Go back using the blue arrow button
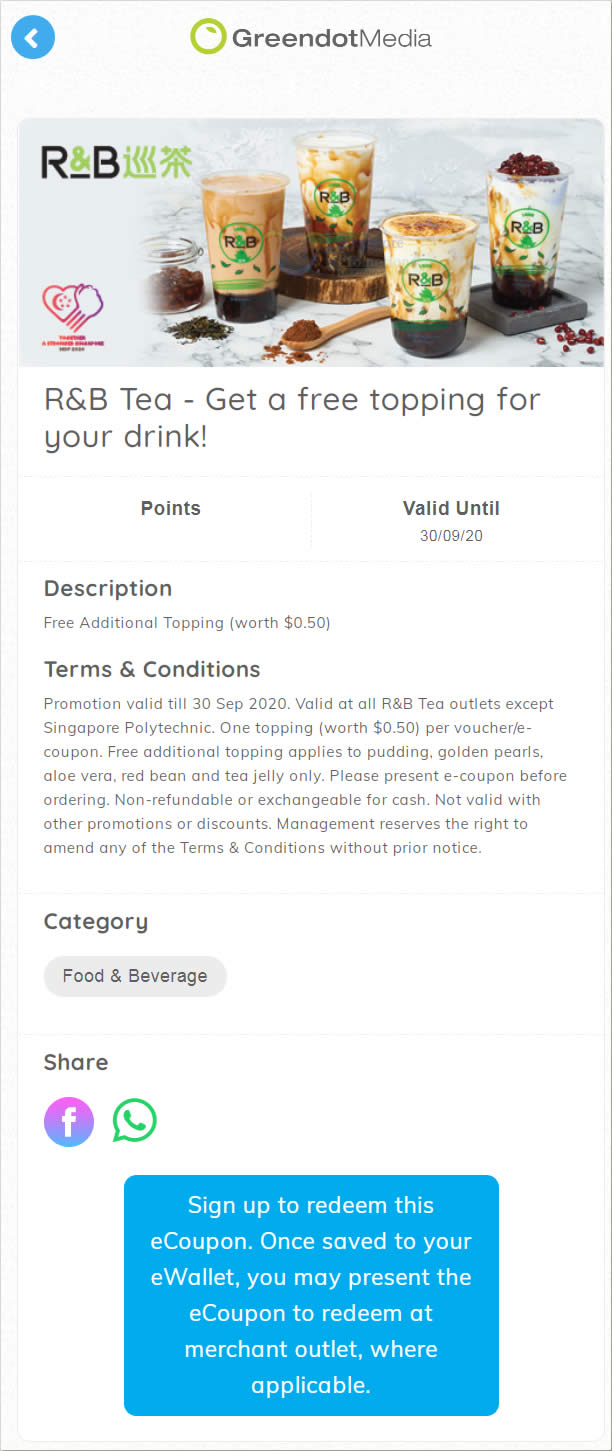 32,38
